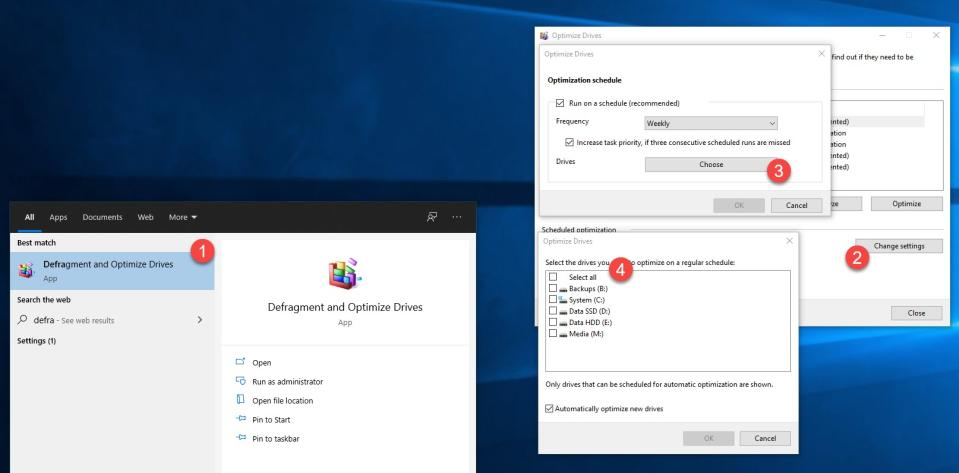Open the Frequency Weekly dropdown

coord(711,123)
